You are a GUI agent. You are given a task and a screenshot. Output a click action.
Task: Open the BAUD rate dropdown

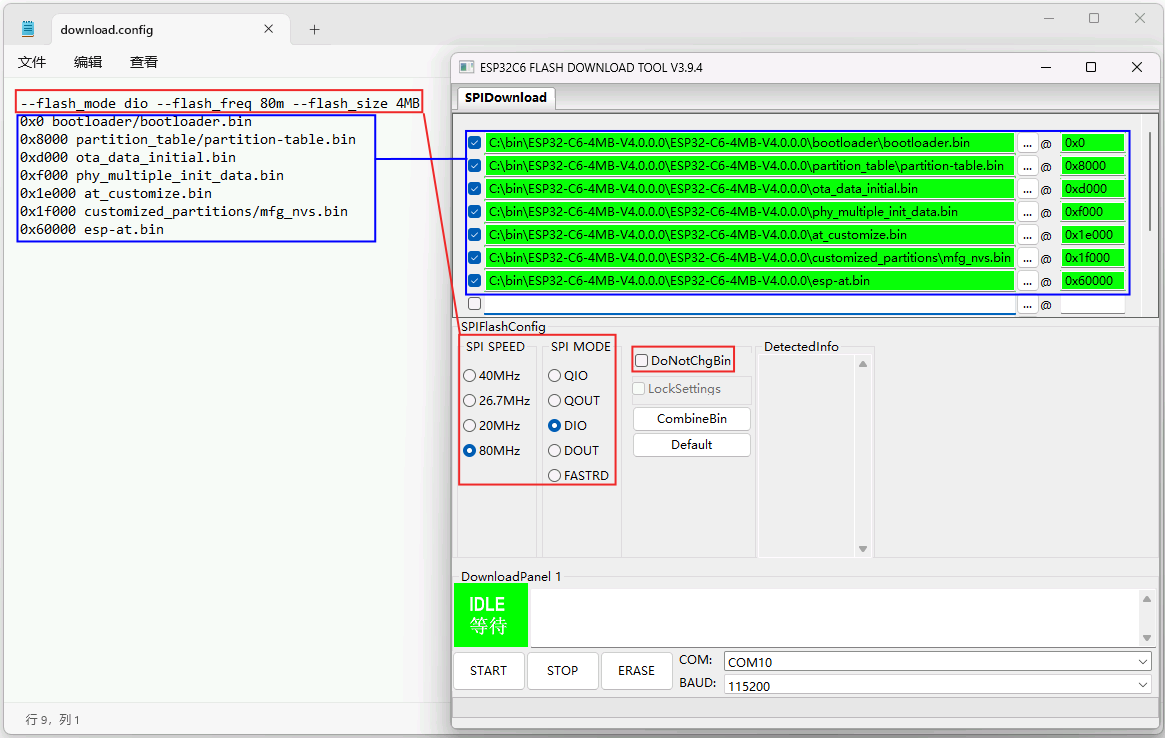pyautogui.click(x=937, y=686)
